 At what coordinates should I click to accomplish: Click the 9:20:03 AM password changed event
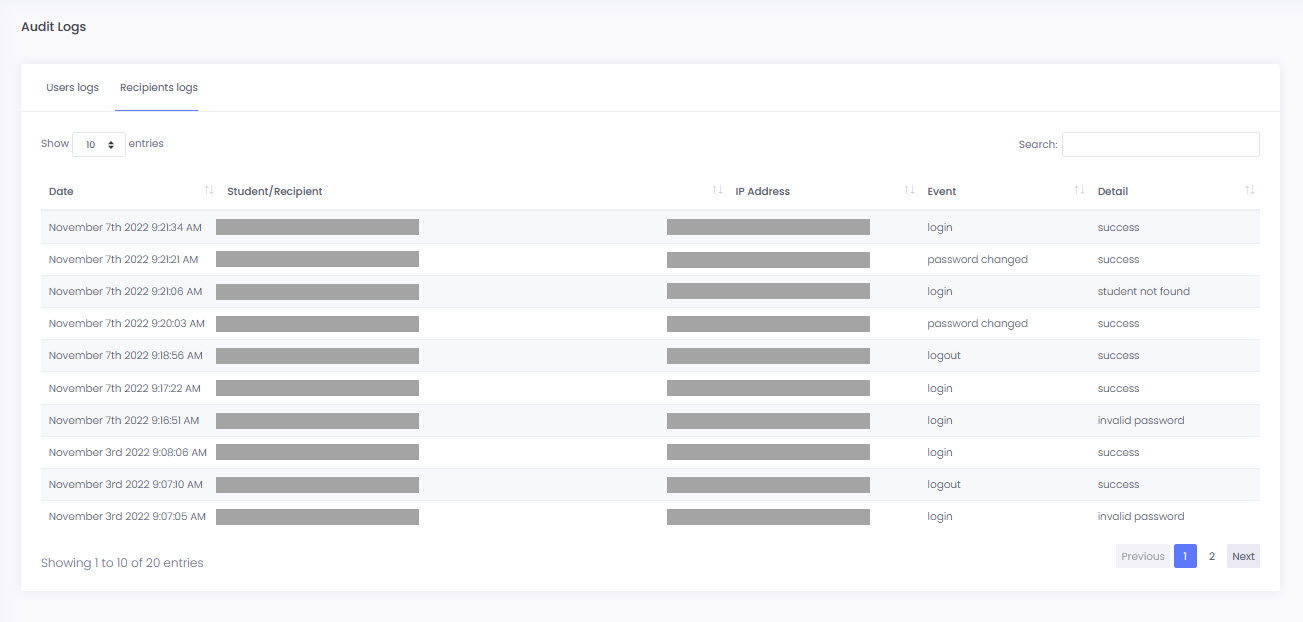point(977,324)
